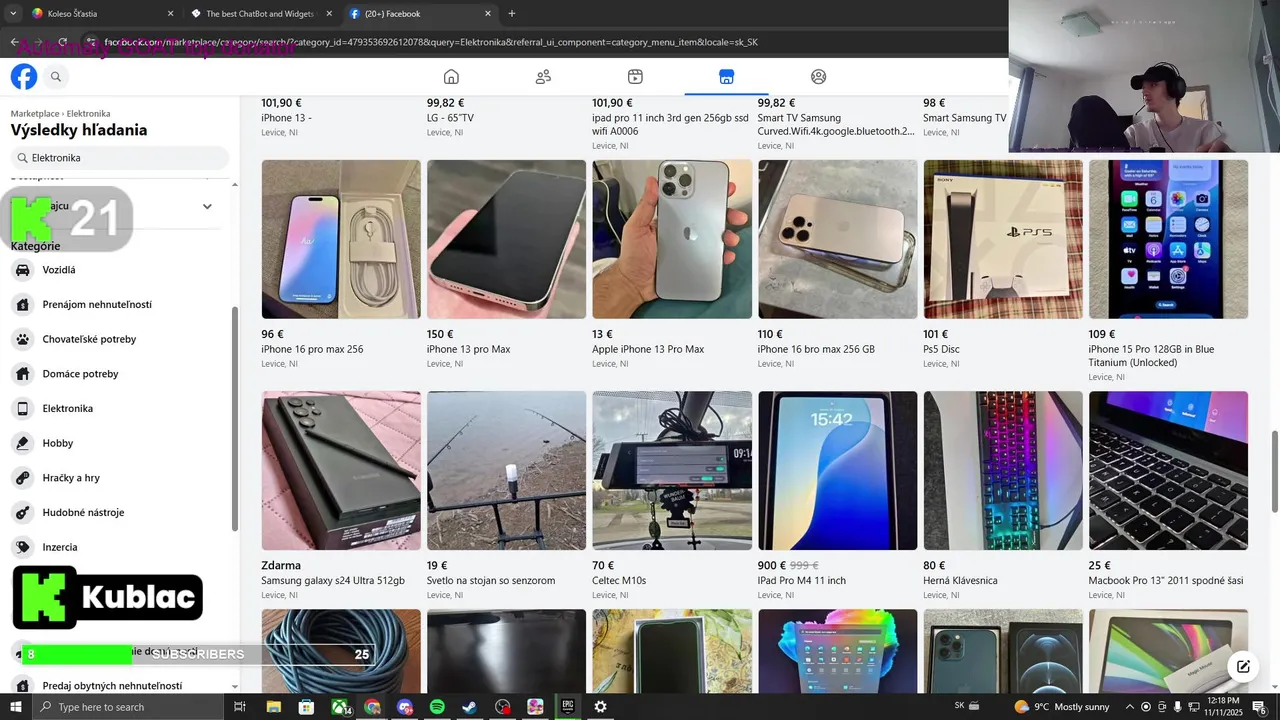Image resolution: width=1280 pixels, height=720 pixels.
Task: Click the sidebar scrollbar down arrow
Action: (235, 686)
